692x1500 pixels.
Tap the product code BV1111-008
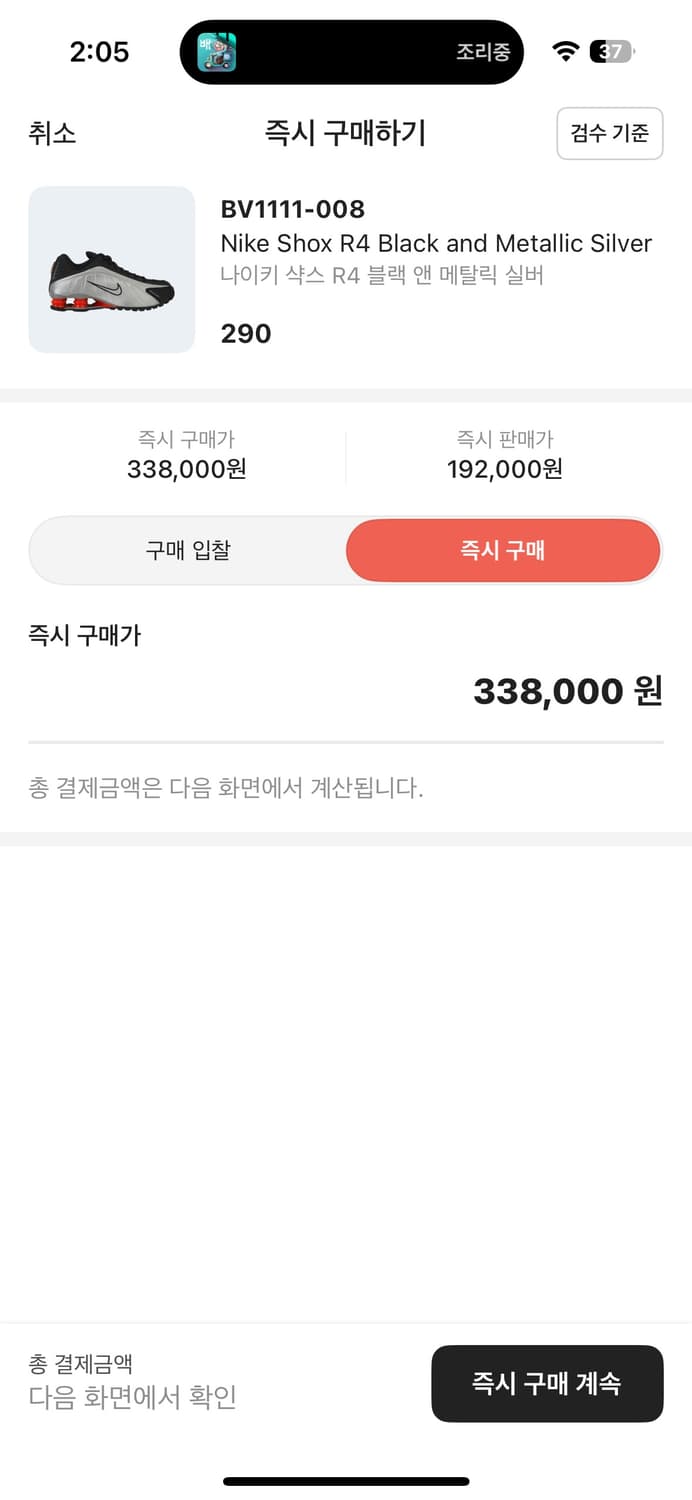tap(293, 209)
